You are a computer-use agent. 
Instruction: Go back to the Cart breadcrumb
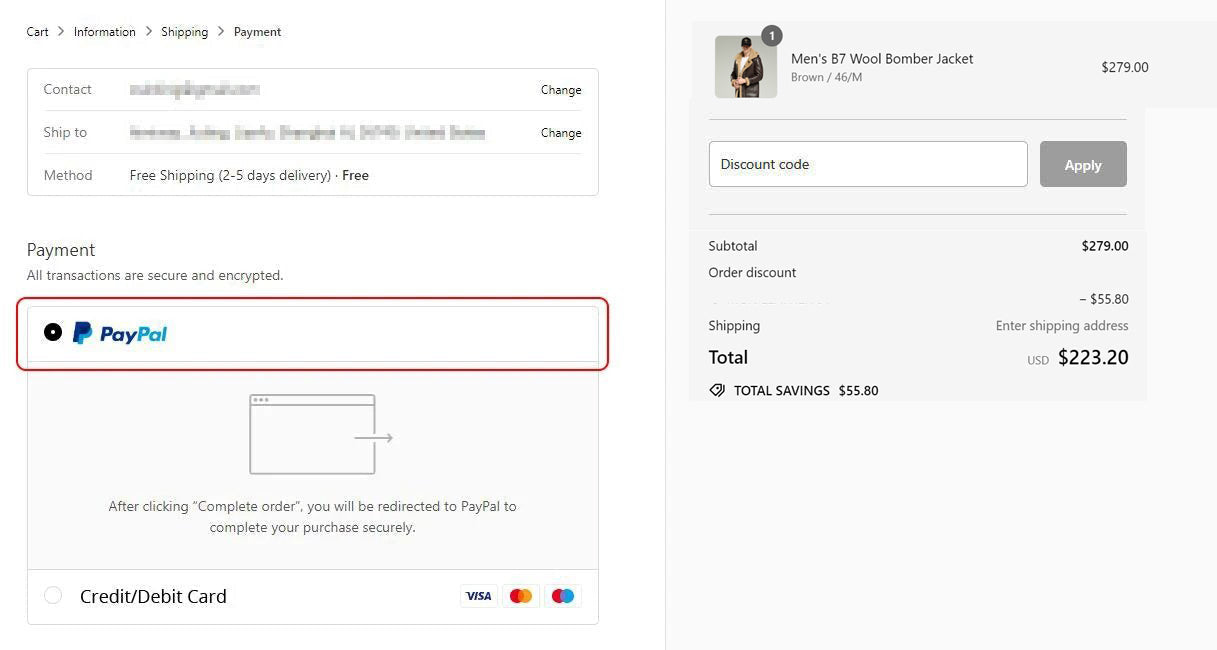click(x=37, y=32)
